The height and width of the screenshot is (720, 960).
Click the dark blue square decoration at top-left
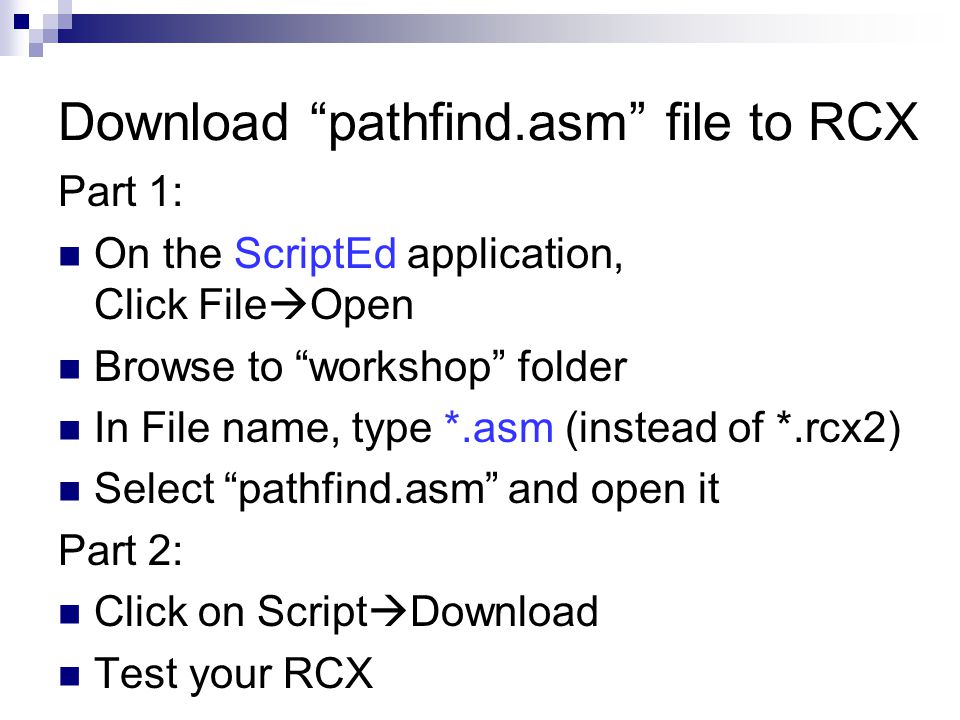[21, 21]
